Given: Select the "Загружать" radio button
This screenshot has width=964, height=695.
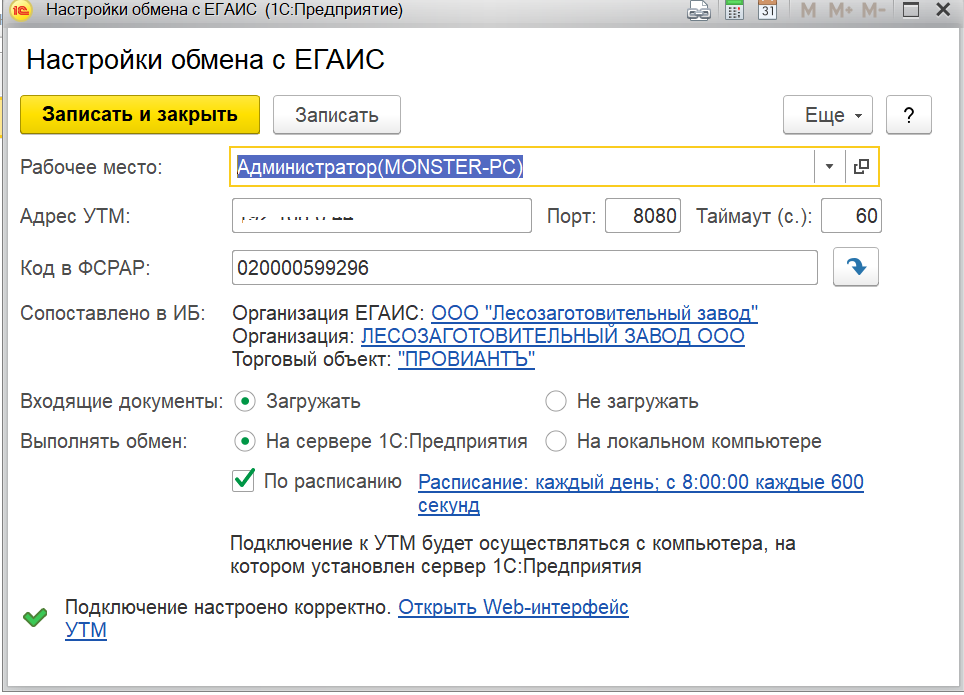Looking at the screenshot, I should [x=245, y=402].
